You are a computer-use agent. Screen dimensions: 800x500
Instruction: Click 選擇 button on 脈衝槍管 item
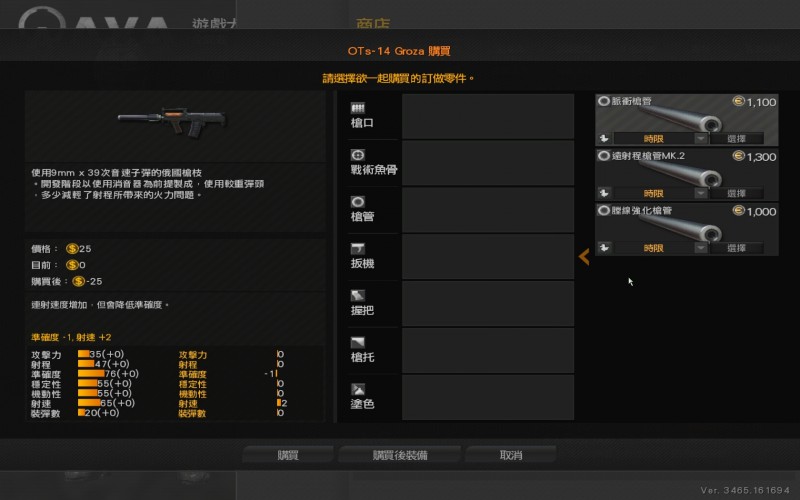coord(736,139)
